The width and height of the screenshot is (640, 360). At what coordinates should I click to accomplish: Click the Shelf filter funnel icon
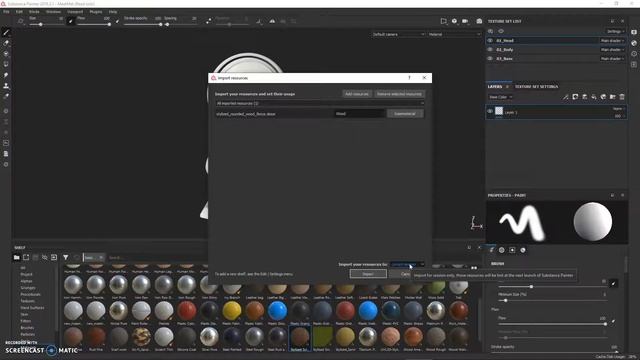tap(66, 258)
